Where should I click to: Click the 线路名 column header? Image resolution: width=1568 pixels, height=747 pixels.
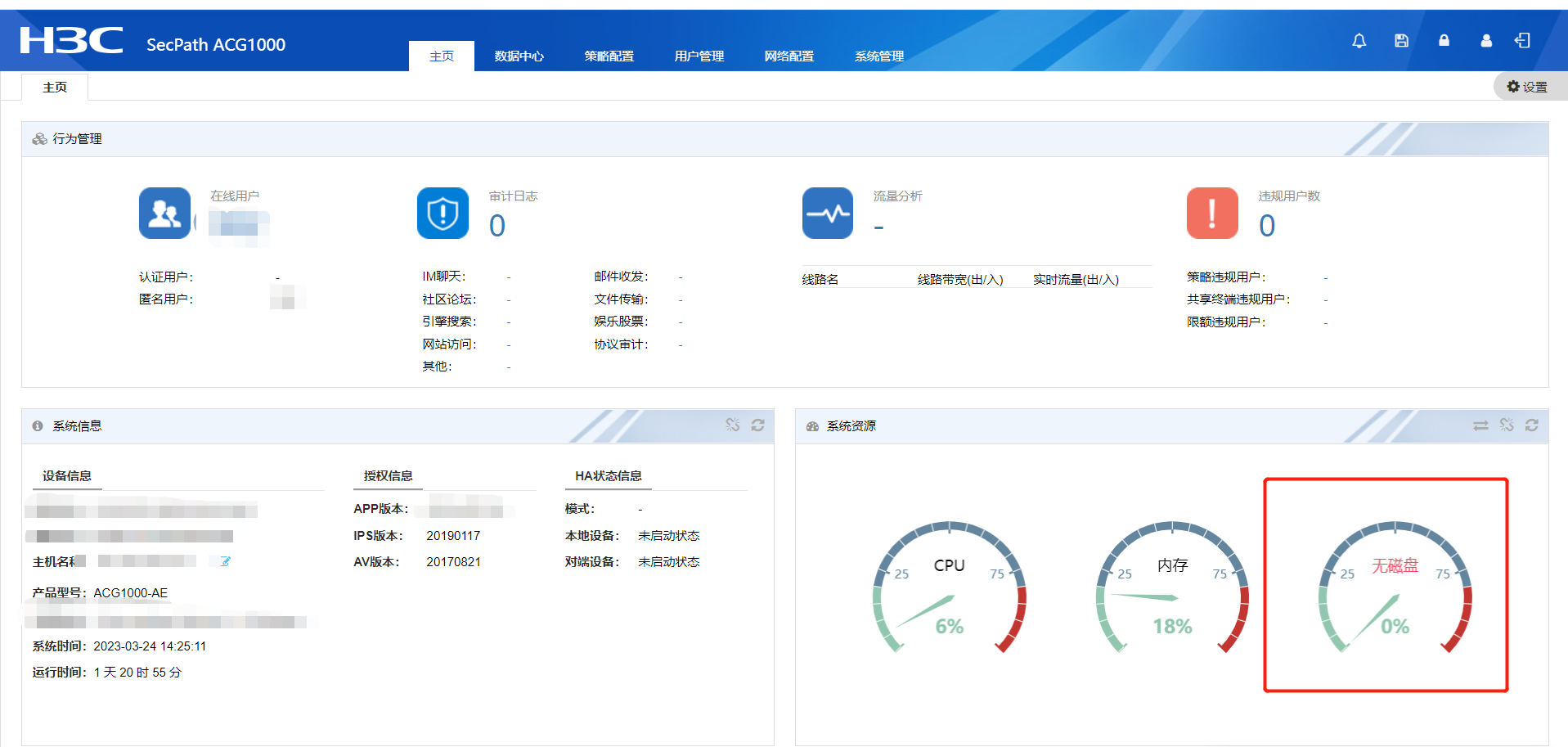click(x=820, y=280)
